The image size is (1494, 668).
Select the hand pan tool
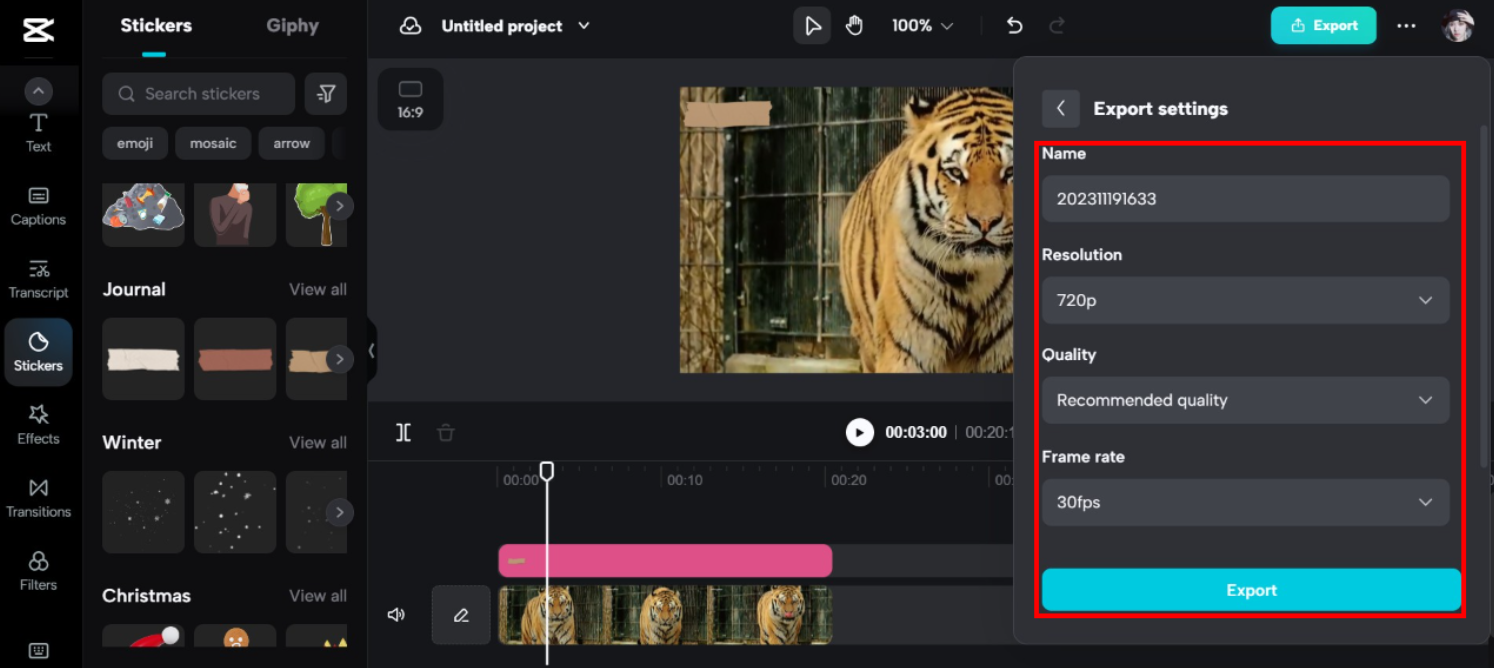(854, 26)
